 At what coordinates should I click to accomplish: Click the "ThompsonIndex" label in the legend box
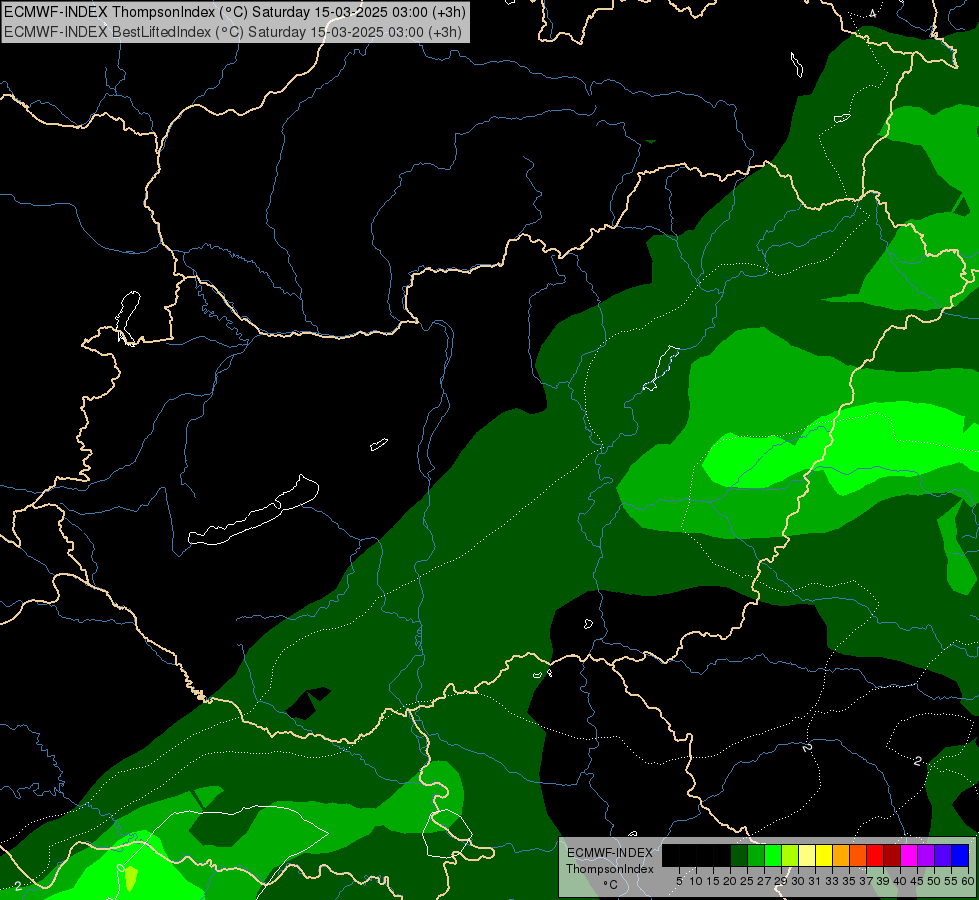tap(610, 869)
